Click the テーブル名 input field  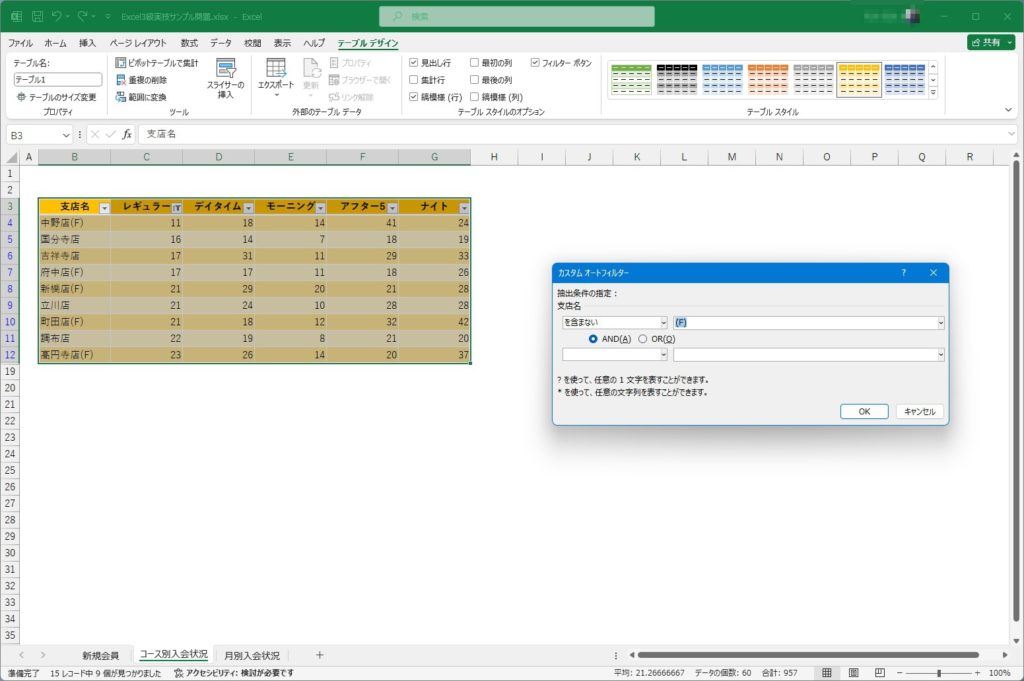(57, 79)
